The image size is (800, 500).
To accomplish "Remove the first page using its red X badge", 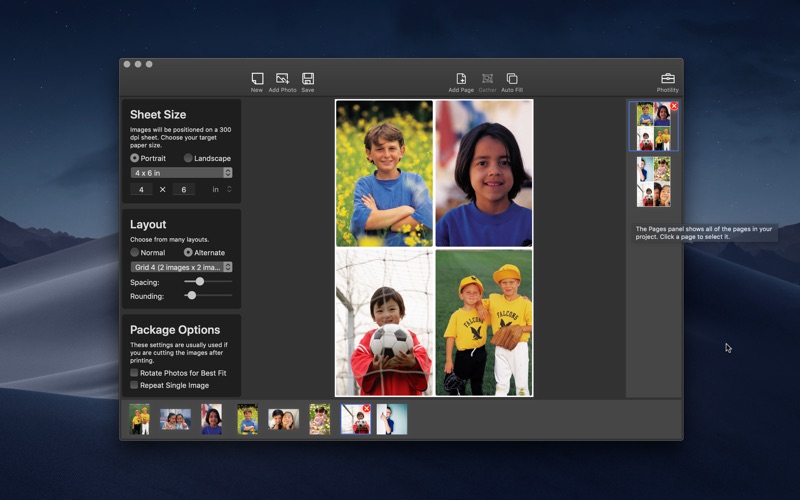I will point(674,106).
